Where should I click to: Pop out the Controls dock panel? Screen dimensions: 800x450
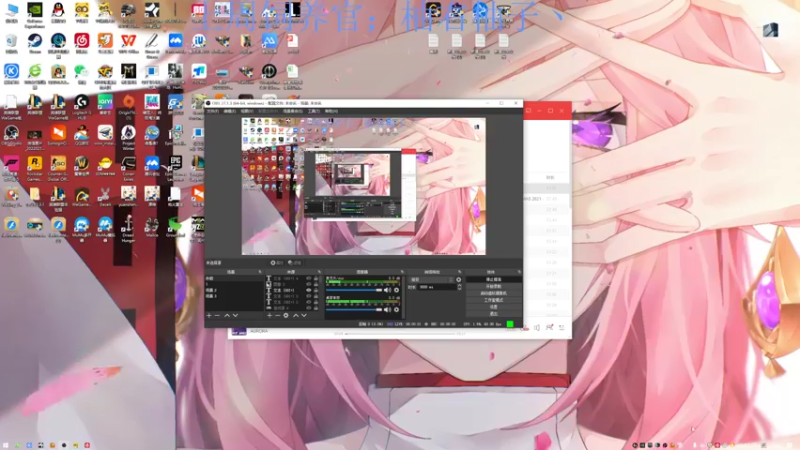point(519,272)
